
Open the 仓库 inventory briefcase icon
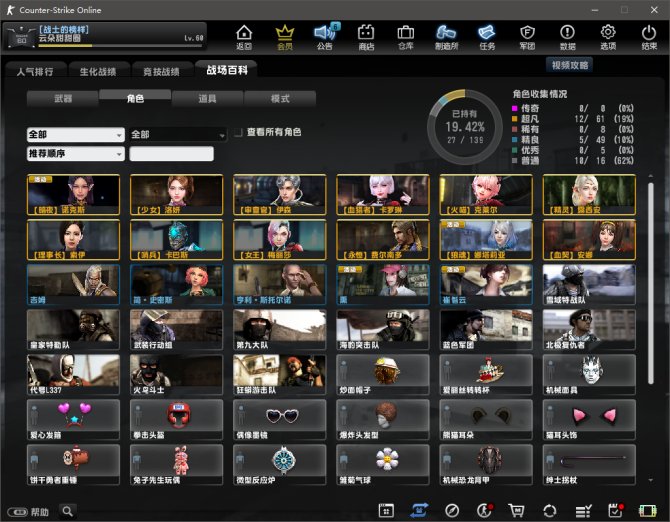click(x=406, y=37)
